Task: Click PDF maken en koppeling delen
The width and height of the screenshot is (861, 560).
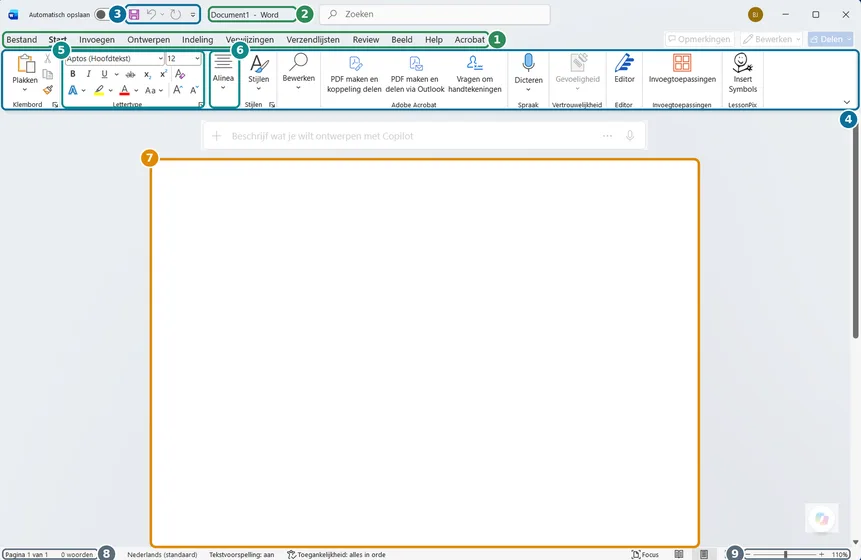Action: click(x=354, y=74)
